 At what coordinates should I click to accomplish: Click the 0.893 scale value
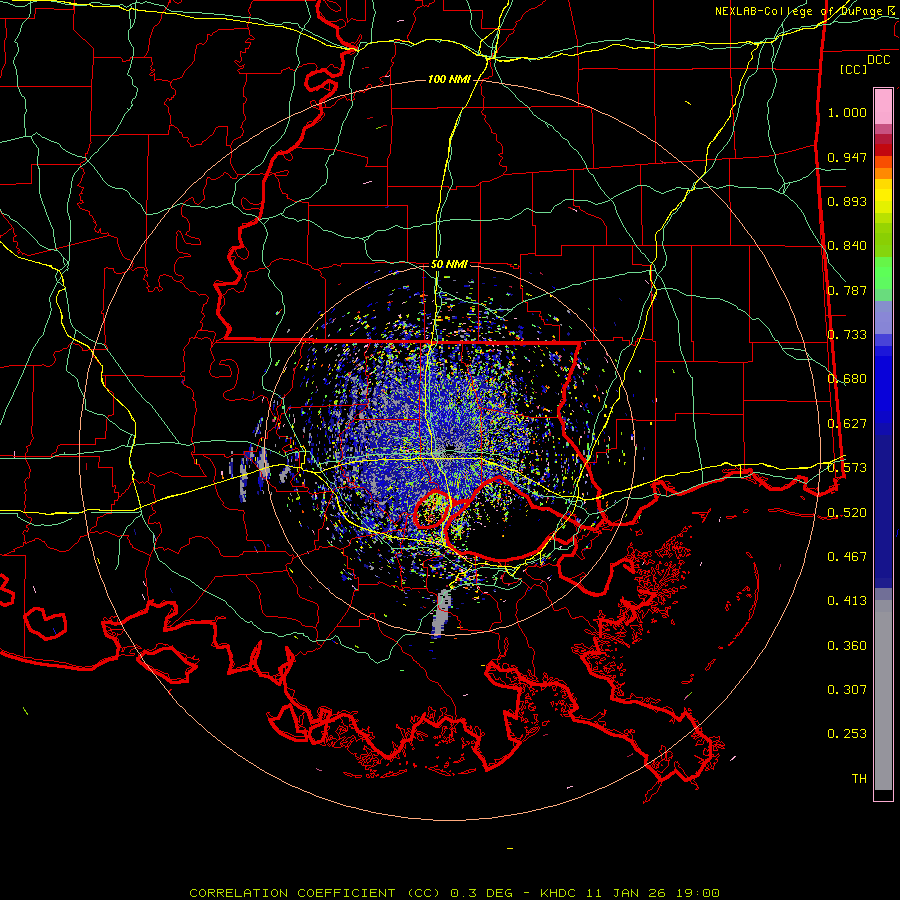(x=847, y=201)
